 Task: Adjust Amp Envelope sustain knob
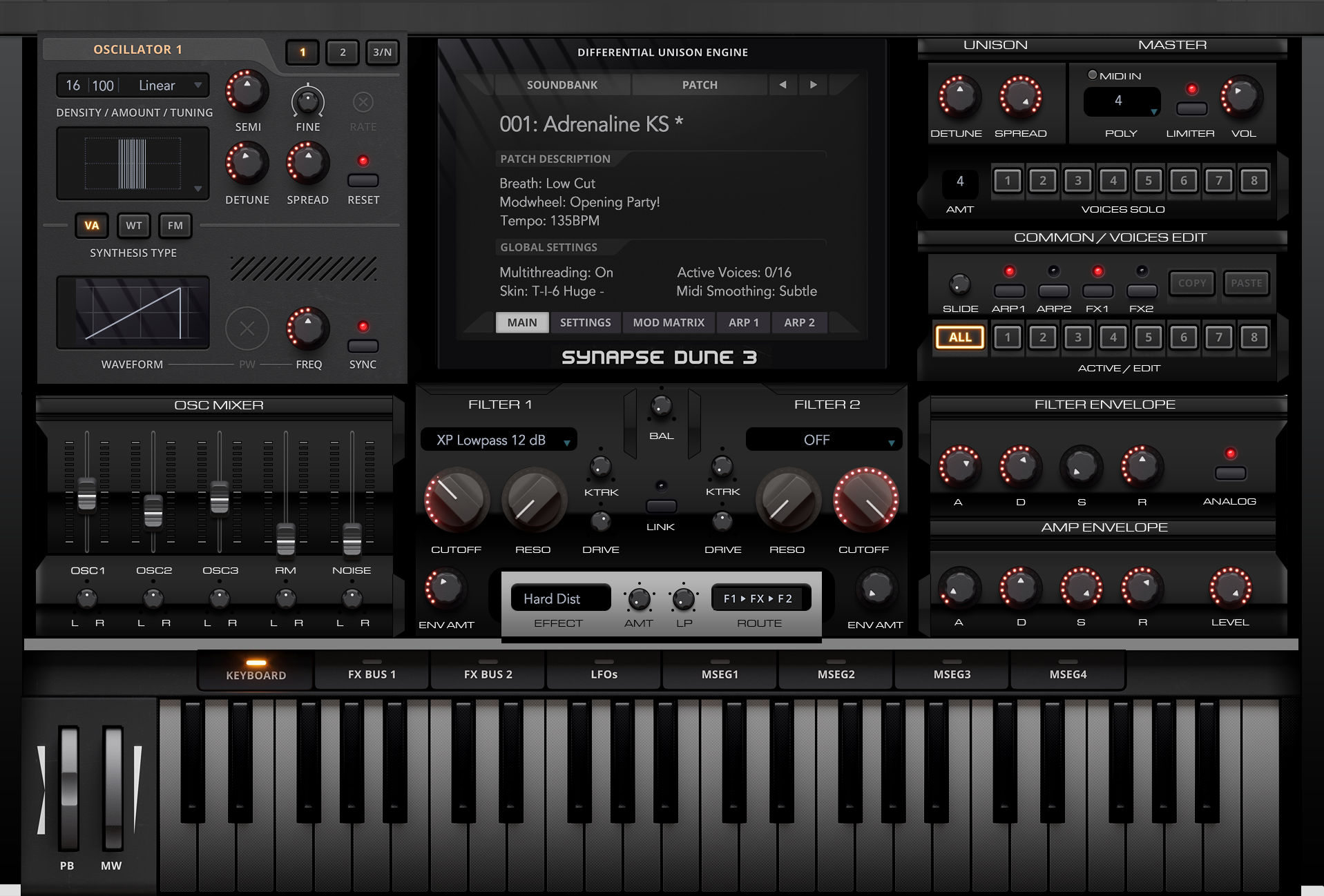1081,588
